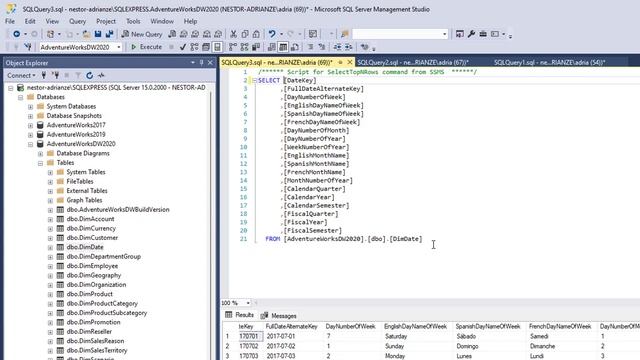640x360 pixels.
Task: Click the Decrease Indent icon
Action: tap(337, 47)
